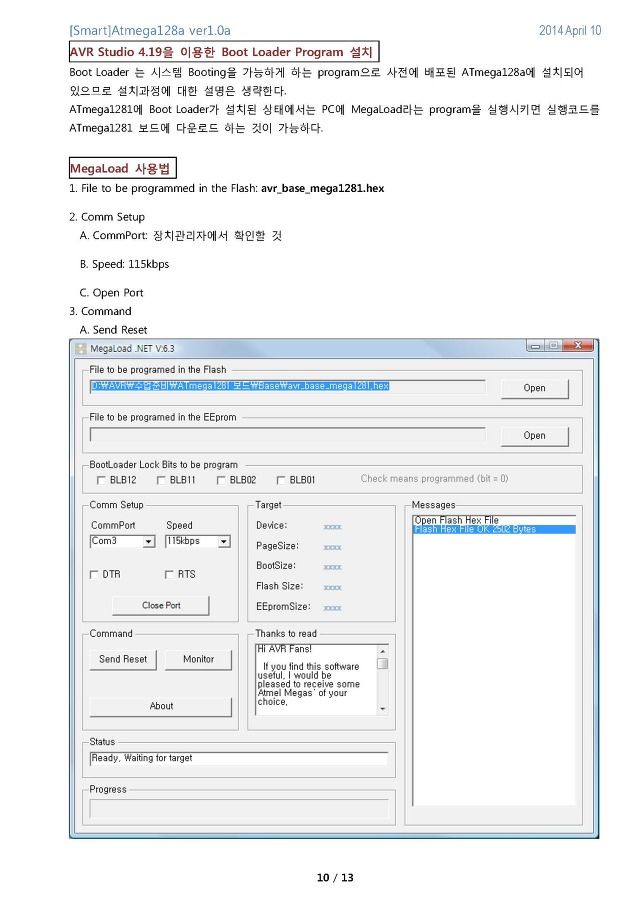
Task: Minimize the MegaLoad window
Action: (535, 346)
